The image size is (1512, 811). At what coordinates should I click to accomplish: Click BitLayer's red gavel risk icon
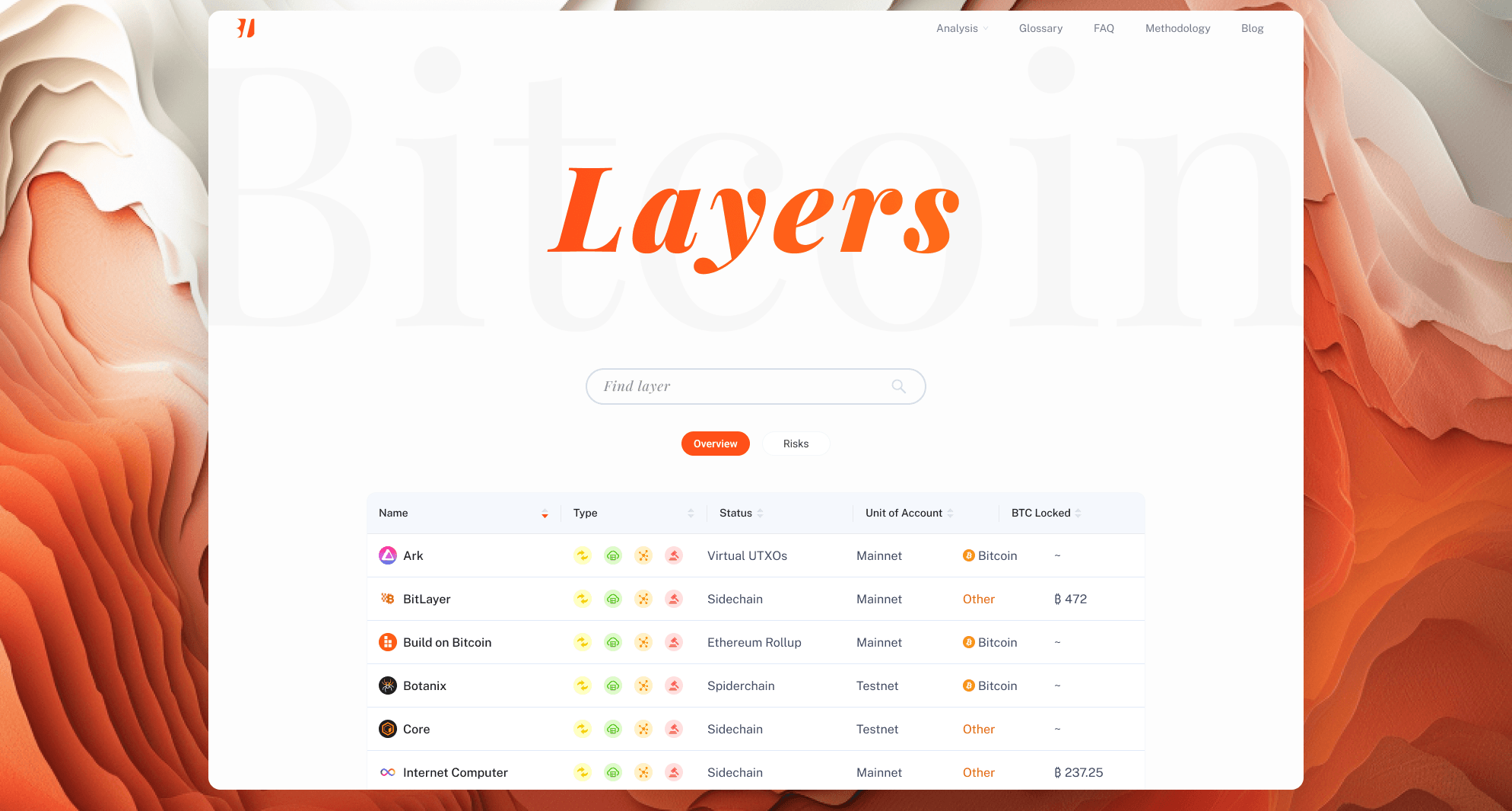pyautogui.click(x=674, y=599)
